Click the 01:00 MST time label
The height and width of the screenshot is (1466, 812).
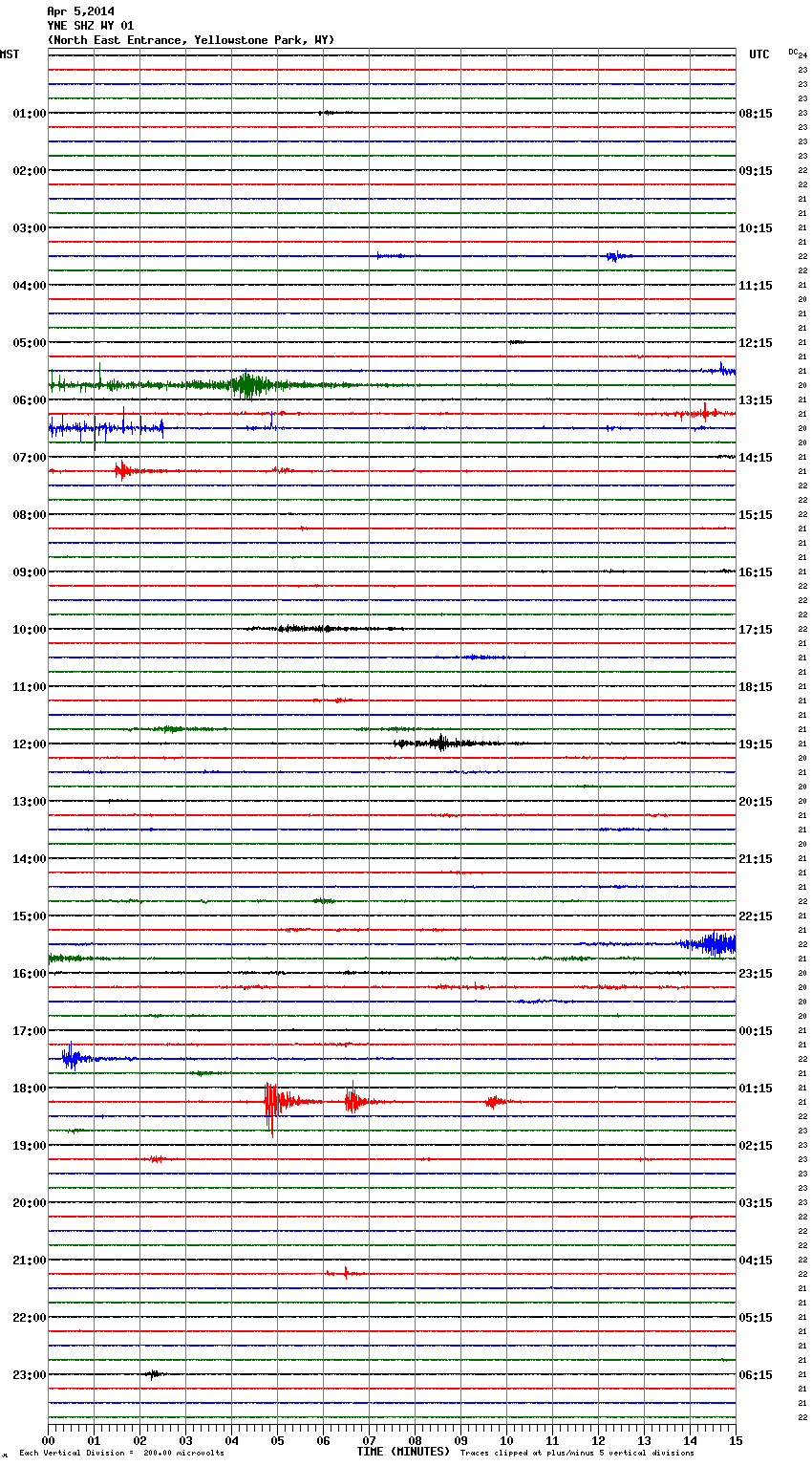pyautogui.click(x=30, y=114)
